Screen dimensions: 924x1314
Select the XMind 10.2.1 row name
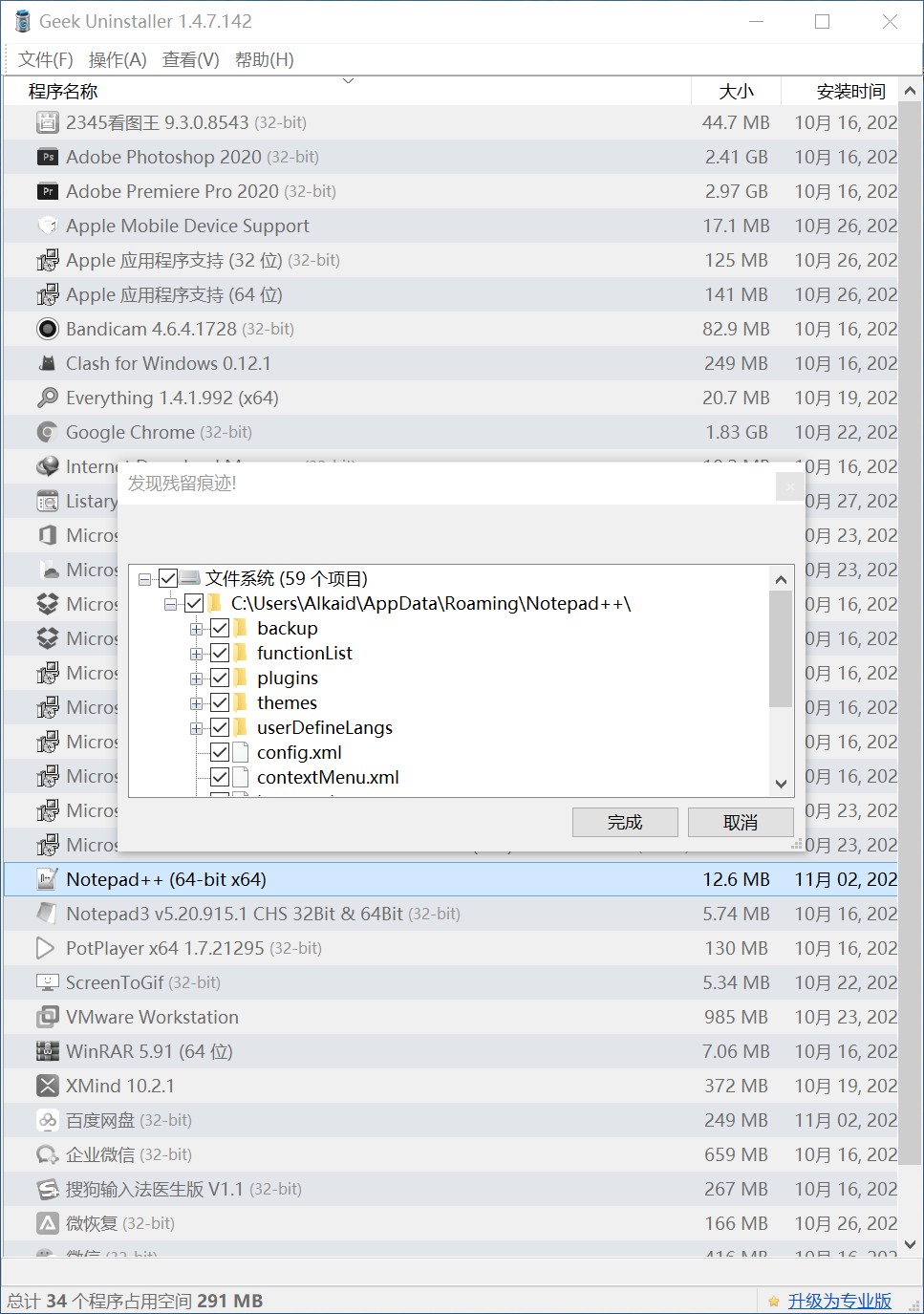120,1086
